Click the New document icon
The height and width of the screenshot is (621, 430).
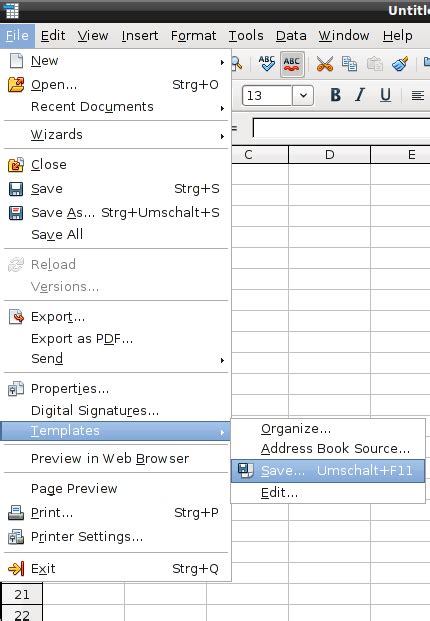pyautogui.click(x=16, y=61)
